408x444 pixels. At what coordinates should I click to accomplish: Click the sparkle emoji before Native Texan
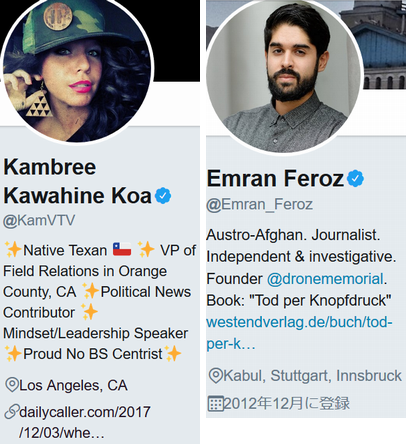13,250
